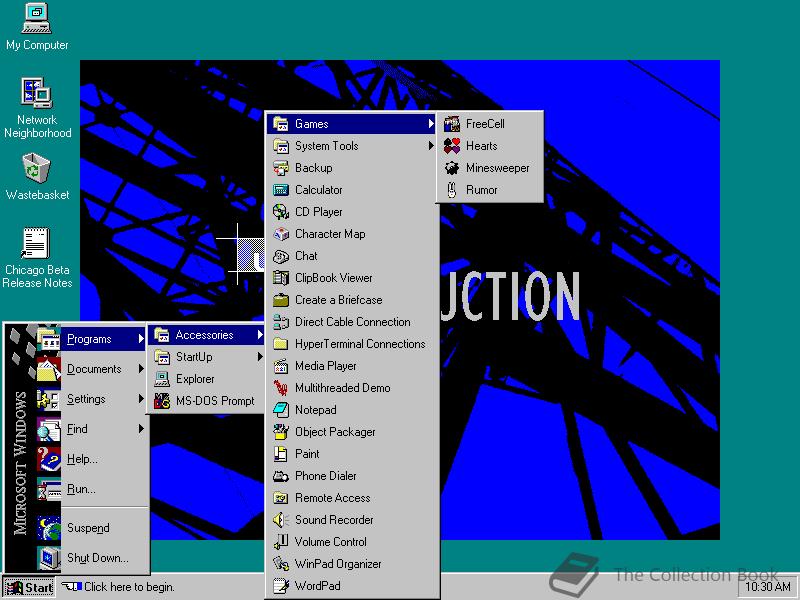Choose Shut Down... from Start menu
The image size is (800, 600).
click(x=91, y=558)
